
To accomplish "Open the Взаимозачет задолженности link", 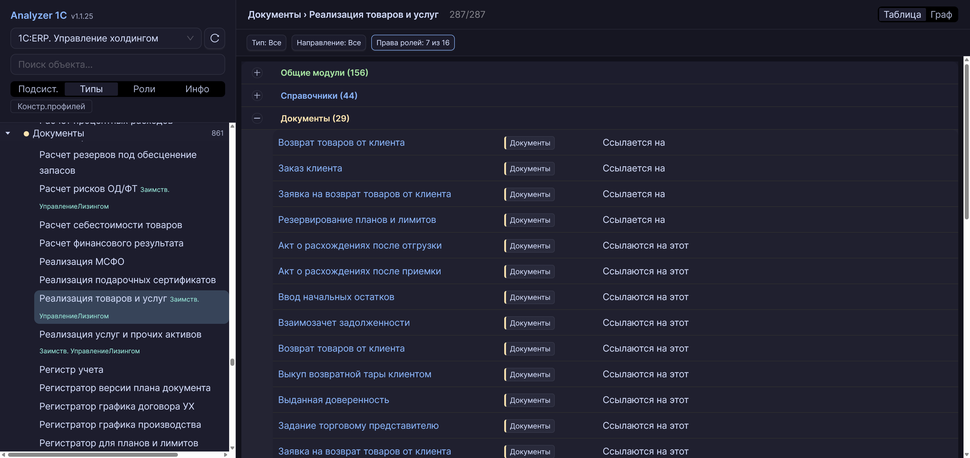I will pos(343,323).
